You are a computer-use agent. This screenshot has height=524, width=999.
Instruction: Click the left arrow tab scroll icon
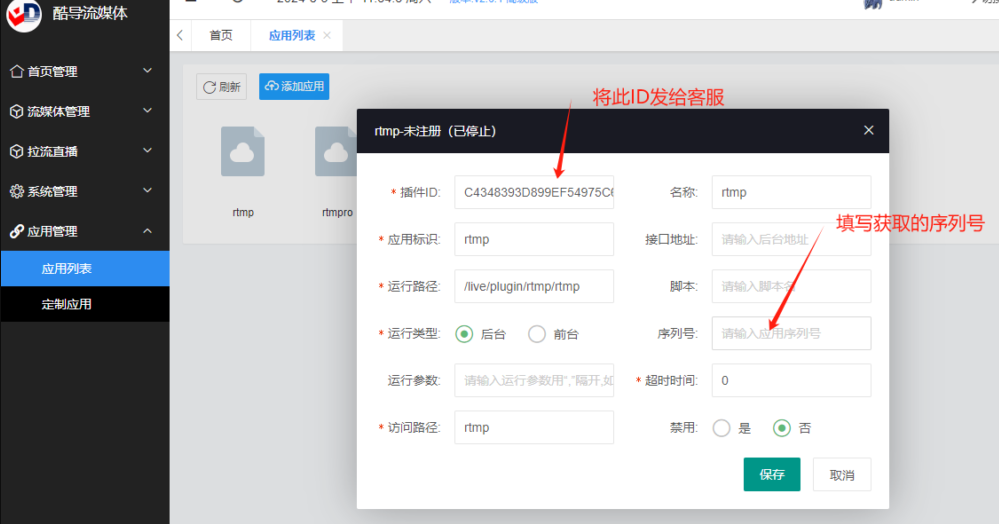180,35
